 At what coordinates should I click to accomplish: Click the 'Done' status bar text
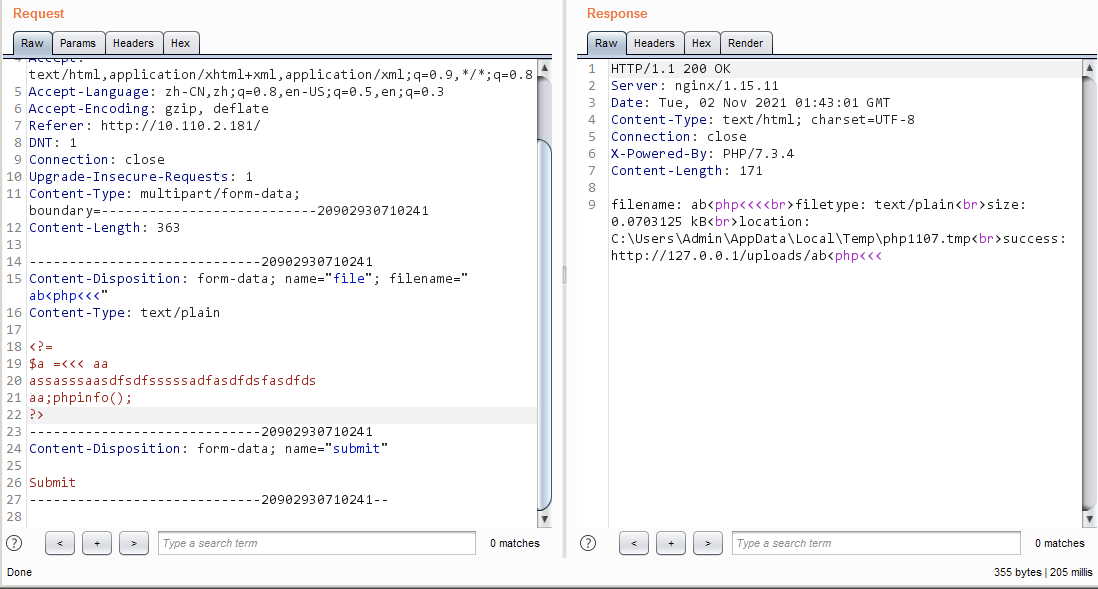20,572
